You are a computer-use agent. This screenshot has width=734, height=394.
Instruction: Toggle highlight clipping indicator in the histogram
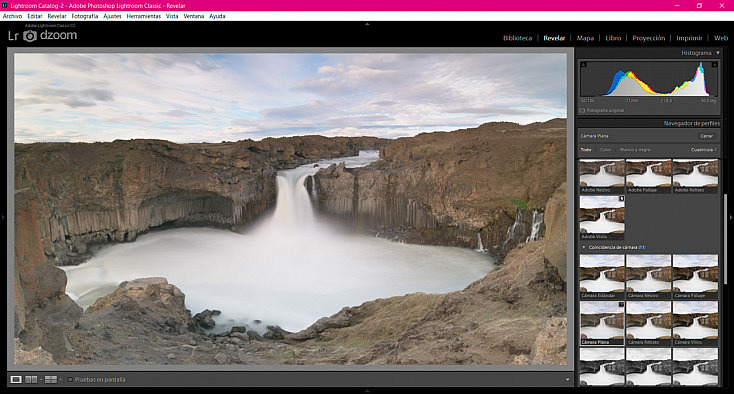tap(715, 65)
